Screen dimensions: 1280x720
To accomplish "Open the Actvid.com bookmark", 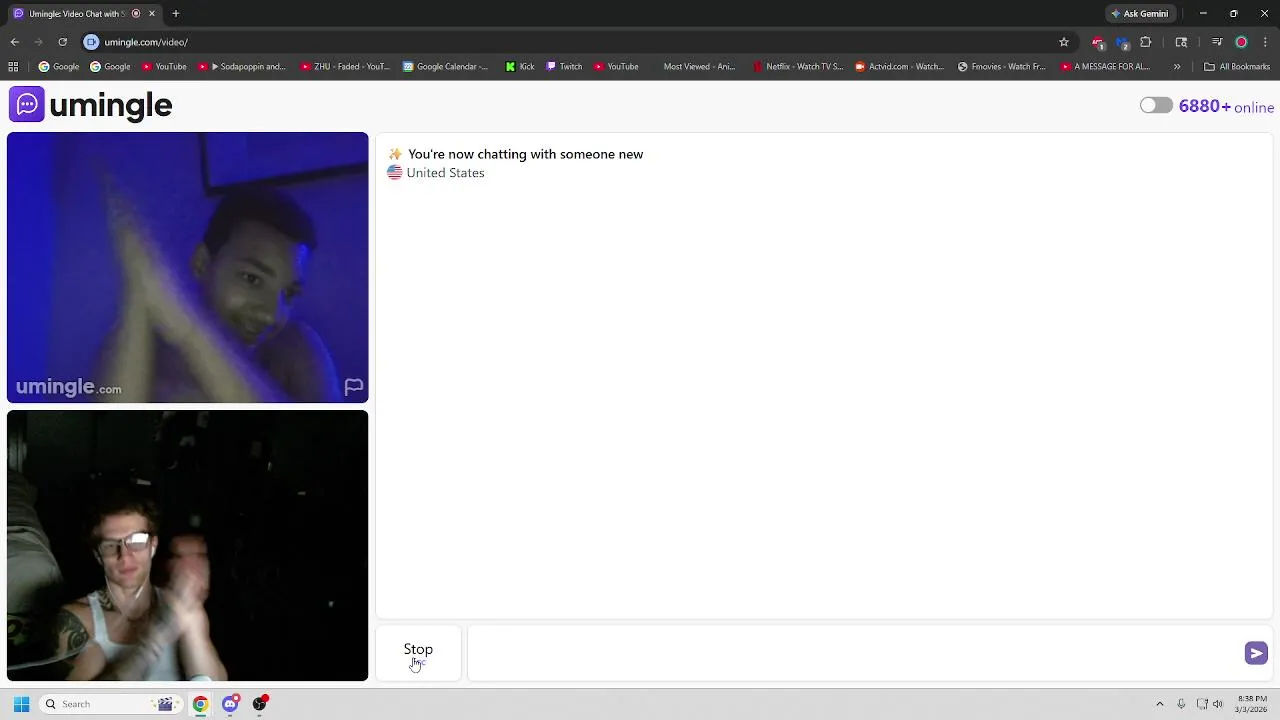I will pos(899,67).
